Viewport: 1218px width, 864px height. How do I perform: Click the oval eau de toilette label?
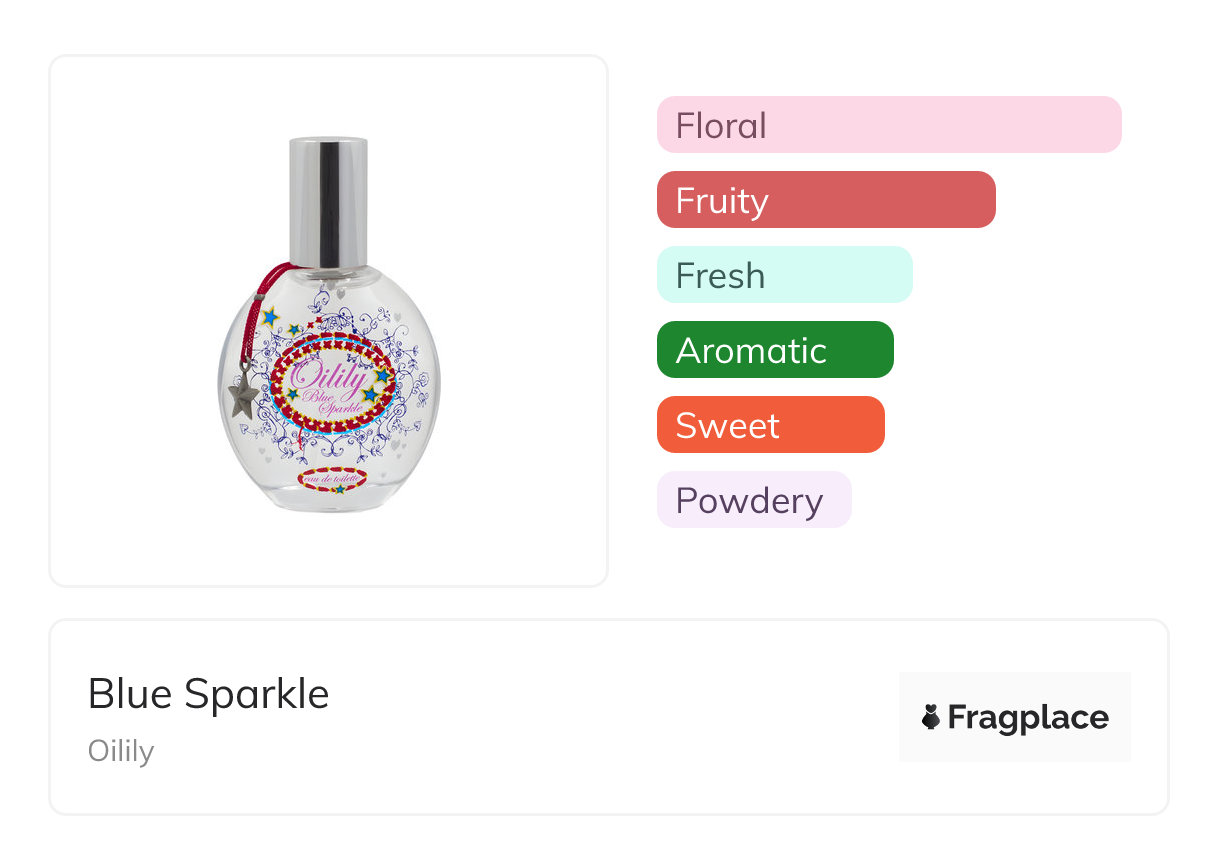[x=333, y=481]
